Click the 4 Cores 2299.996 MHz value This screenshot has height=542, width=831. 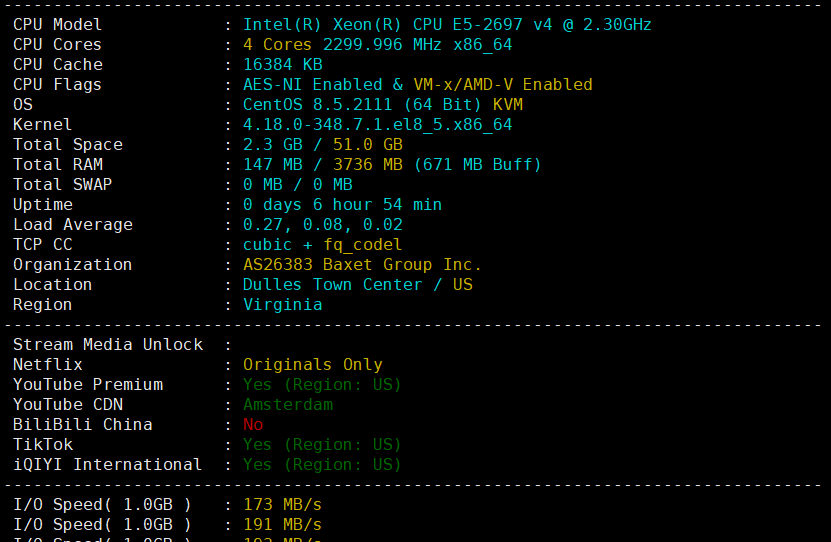(x=377, y=44)
